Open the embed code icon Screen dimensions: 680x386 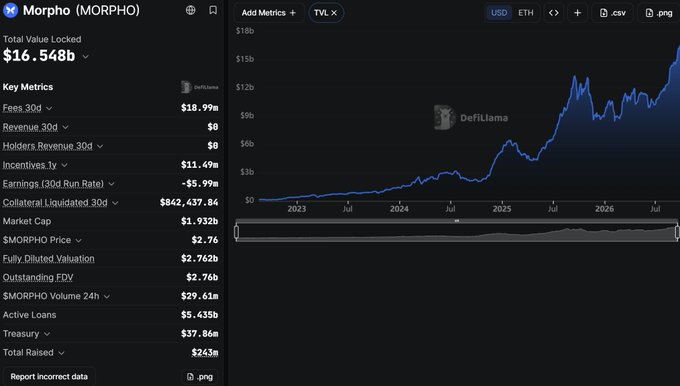point(554,13)
